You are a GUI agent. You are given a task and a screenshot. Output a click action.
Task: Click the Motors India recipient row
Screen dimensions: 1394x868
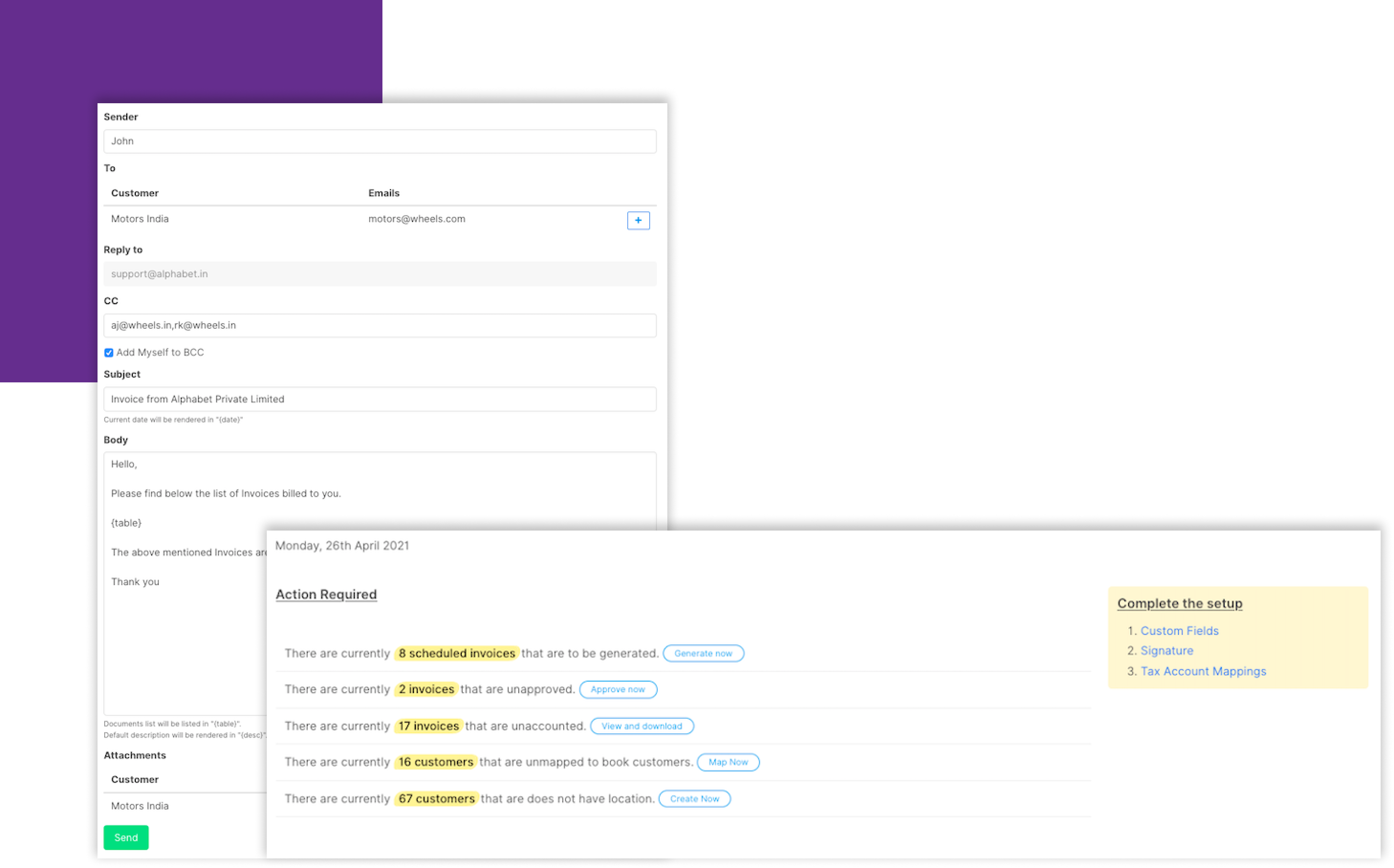(140, 219)
